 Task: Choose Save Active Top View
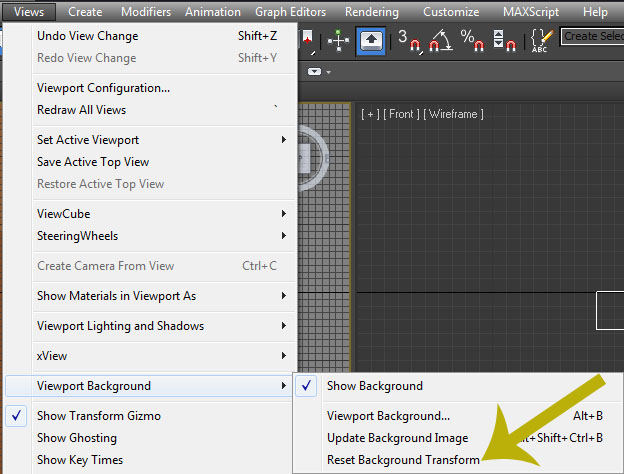tap(151, 162)
